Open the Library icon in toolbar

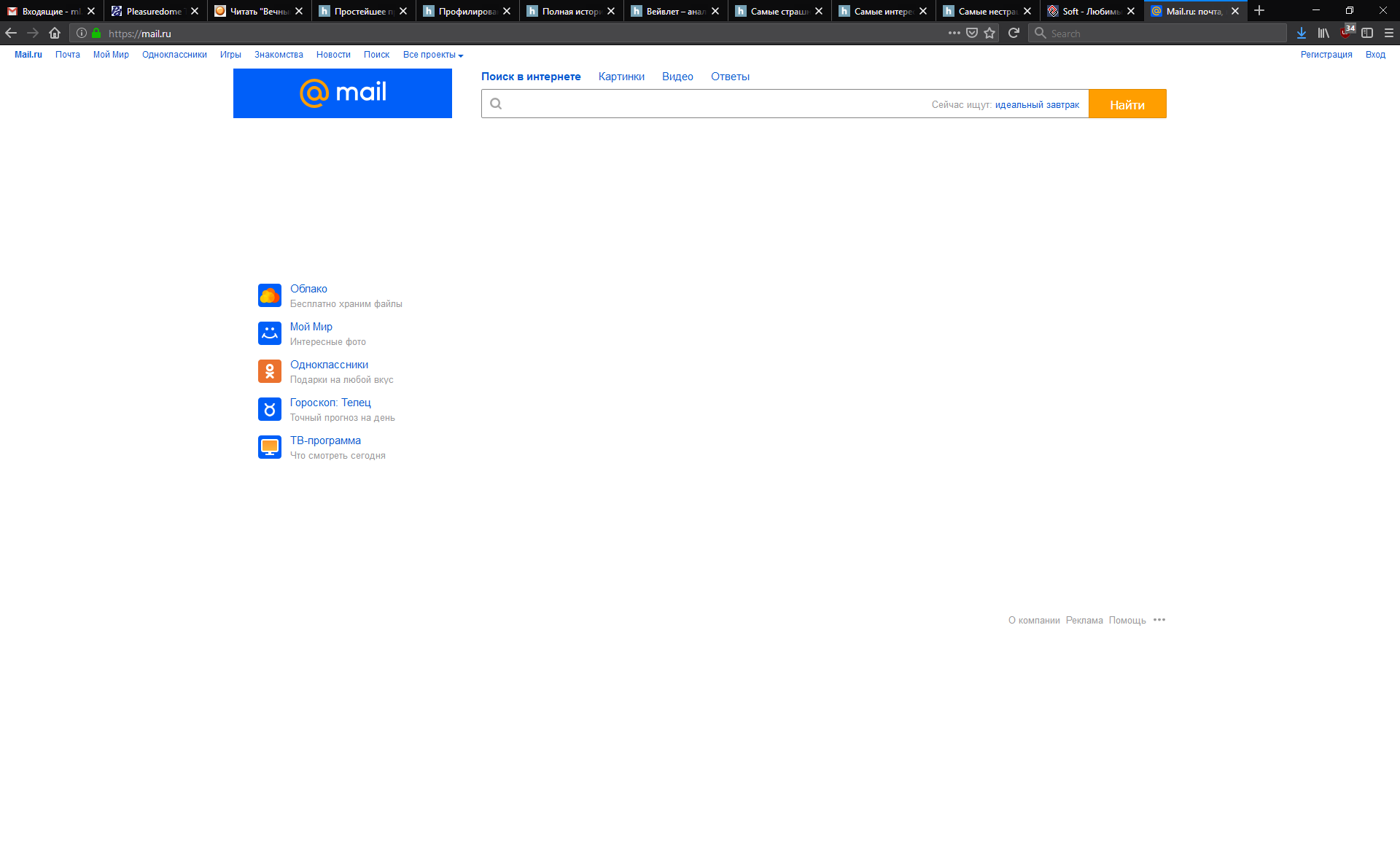(1323, 33)
